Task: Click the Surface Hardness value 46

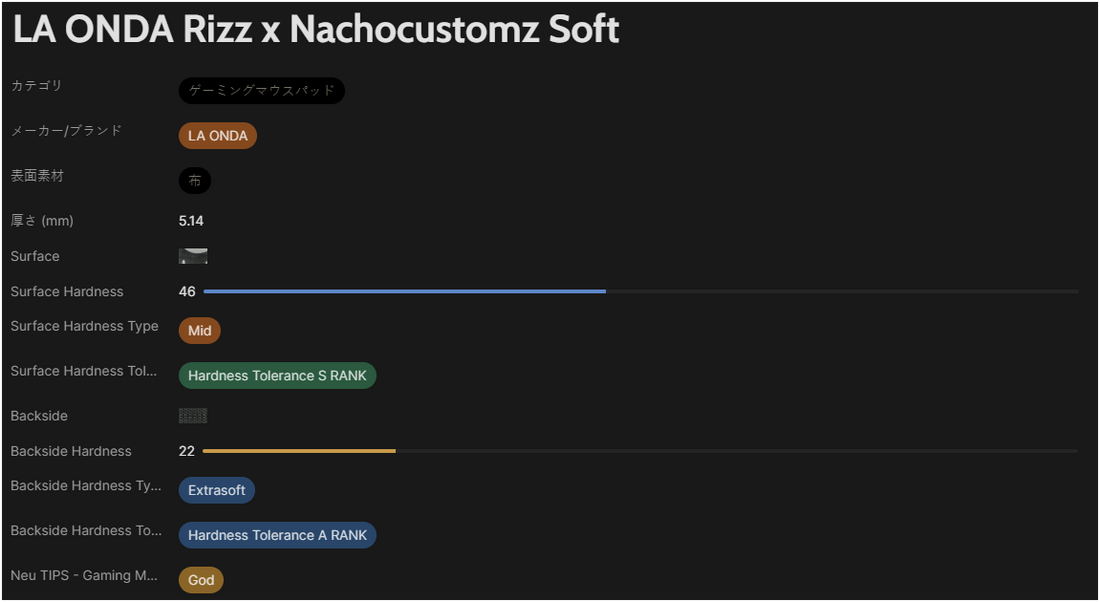Action: (x=187, y=291)
